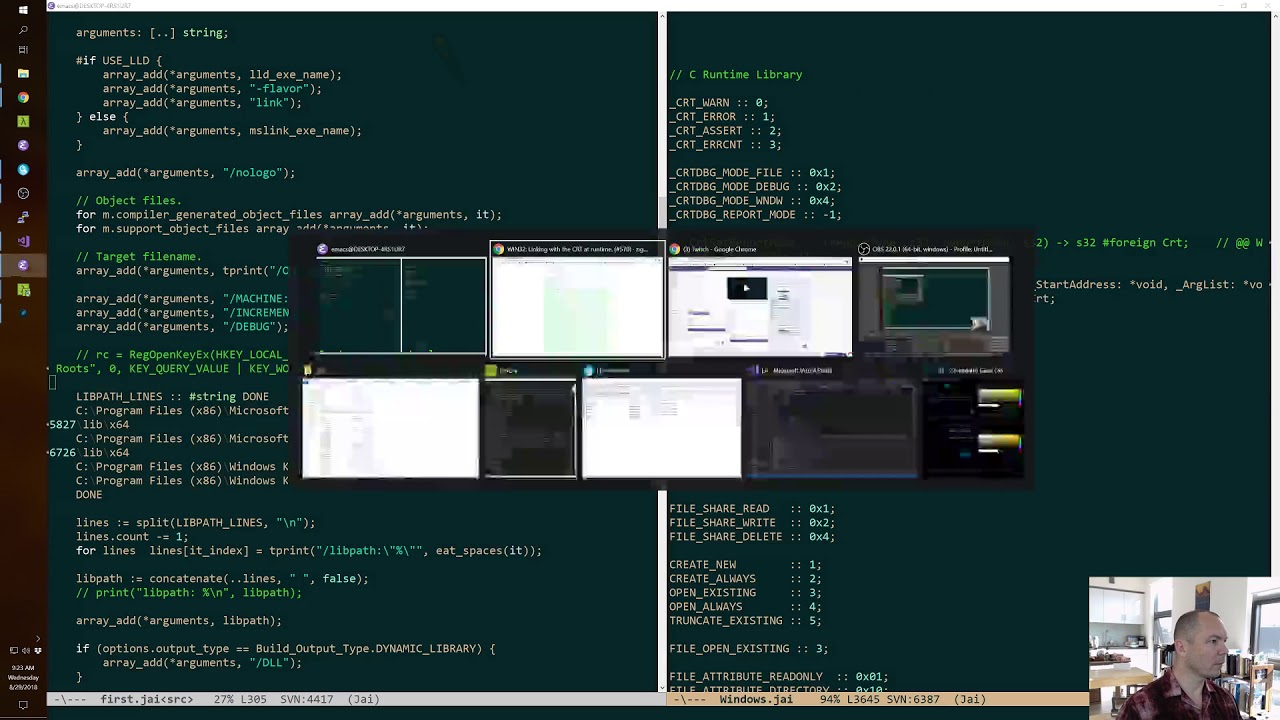Place cursor on '_CRTDBG_MODE_FILE :: 0x1;' line

pyautogui.click(x=752, y=173)
